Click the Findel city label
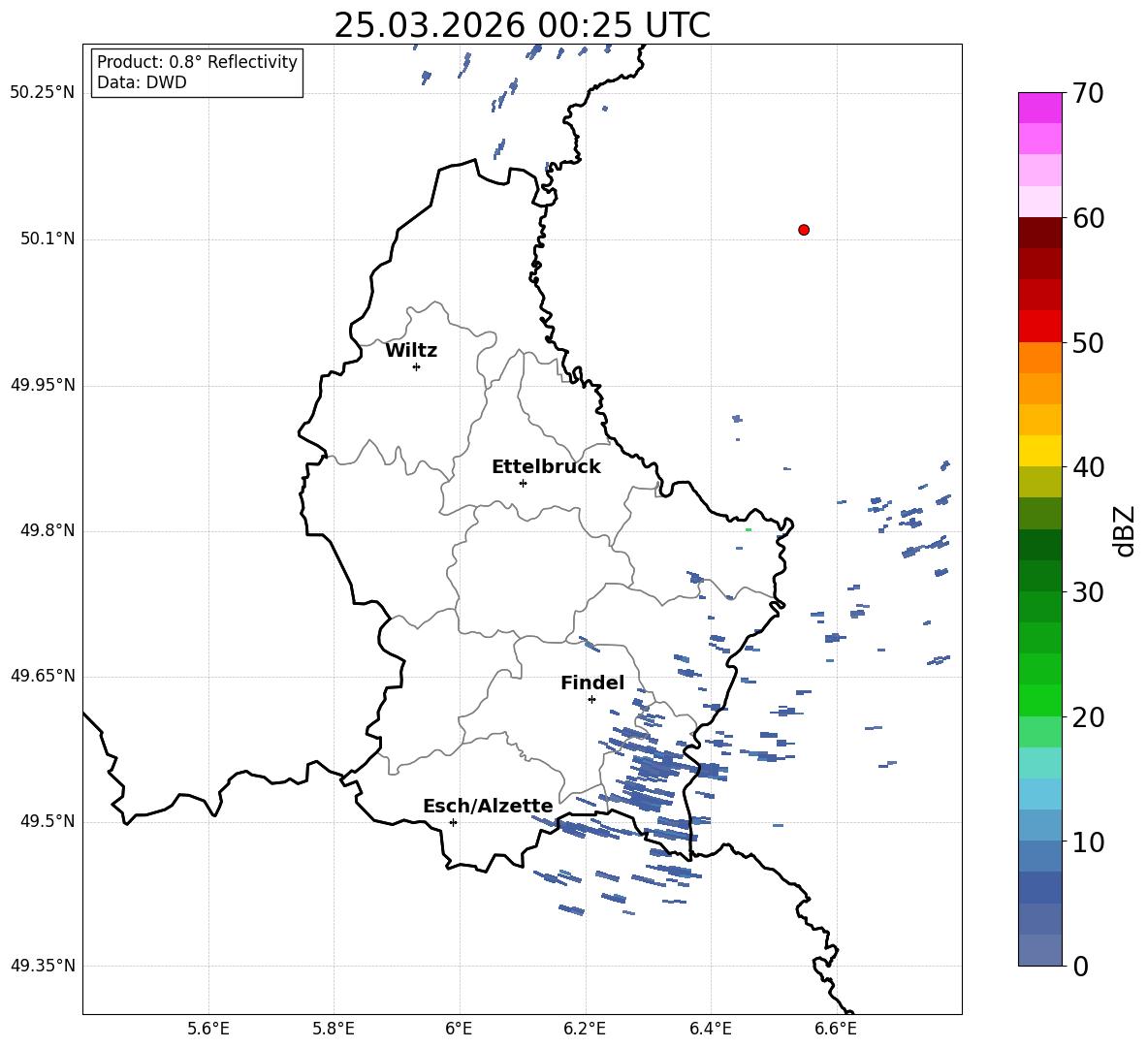The width and height of the screenshot is (1148, 1048). tap(592, 683)
